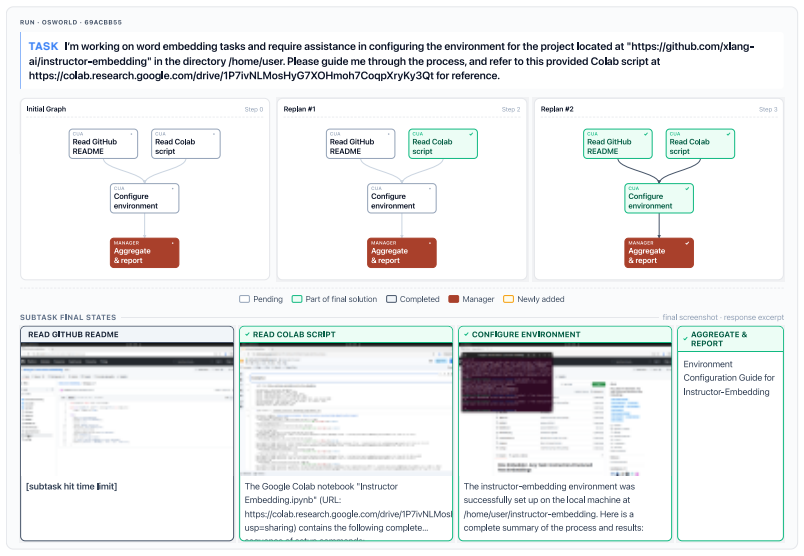This screenshot has width=804, height=556.
Task: Click the Configure environment node in Replan #1
Action: pyautogui.click(x=402, y=198)
